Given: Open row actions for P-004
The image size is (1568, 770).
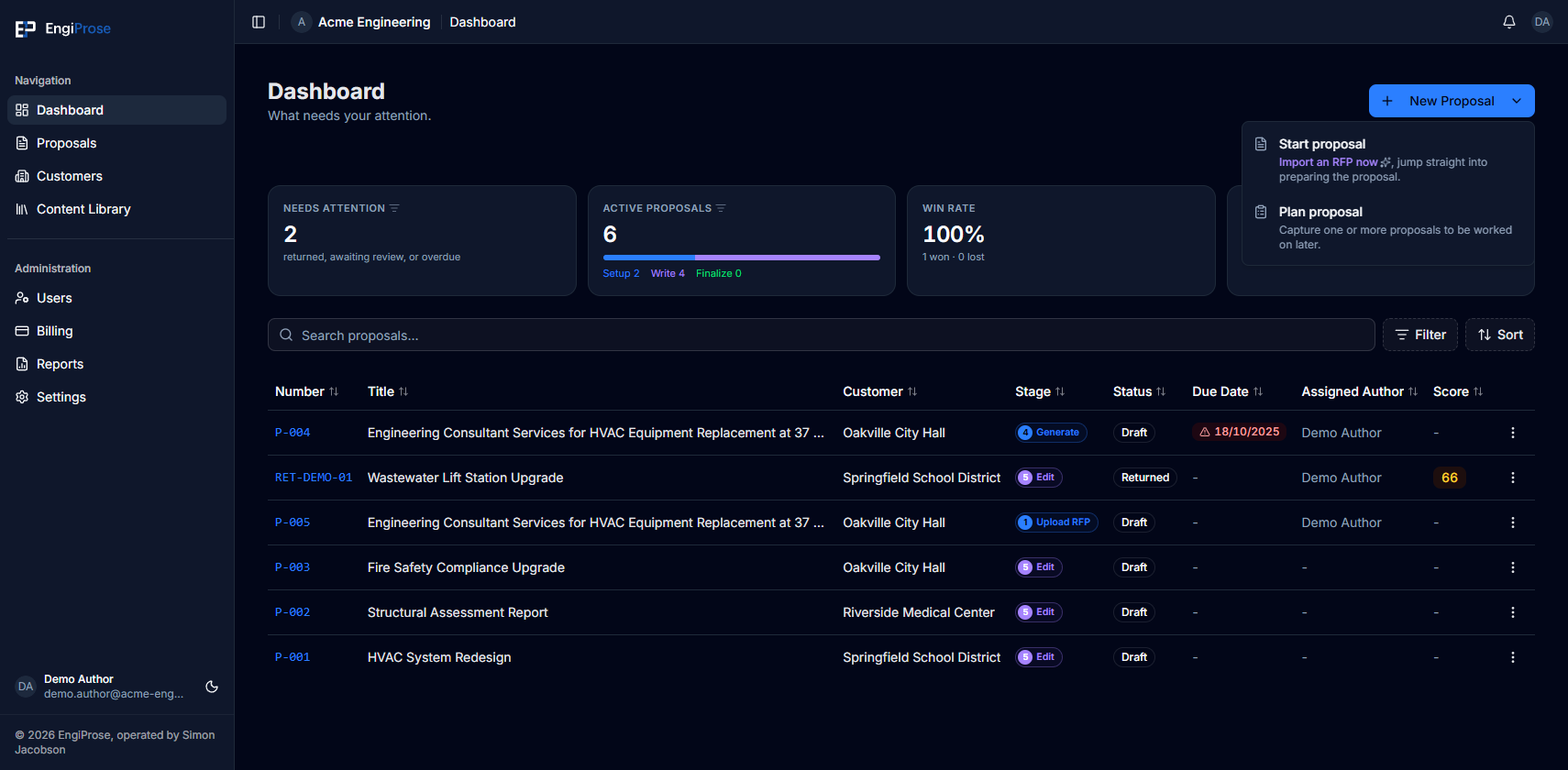Looking at the screenshot, I should click(1512, 433).
